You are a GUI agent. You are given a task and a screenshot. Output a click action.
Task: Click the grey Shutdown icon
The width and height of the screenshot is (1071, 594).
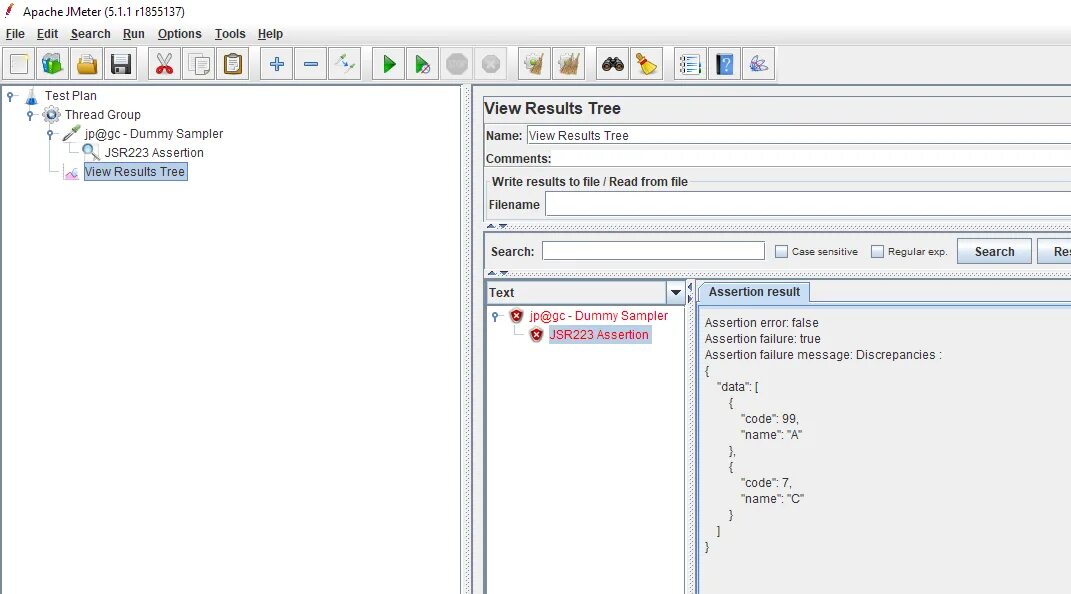(x=491, y=64)
